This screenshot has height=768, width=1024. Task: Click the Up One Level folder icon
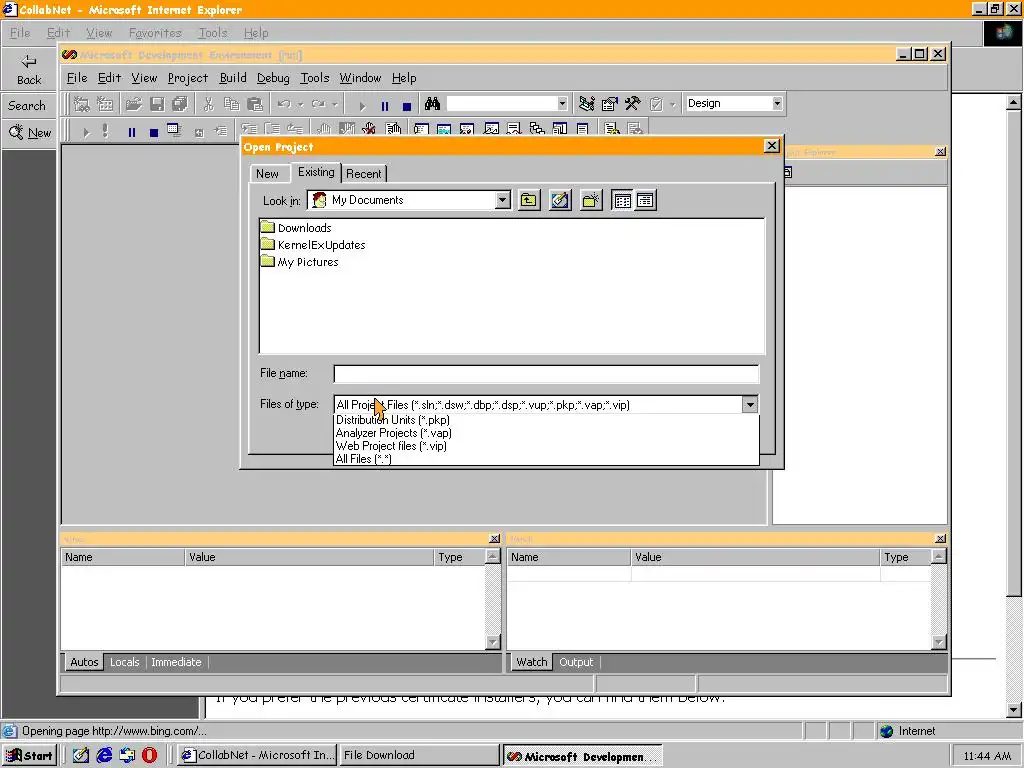[x=529, y=200]
